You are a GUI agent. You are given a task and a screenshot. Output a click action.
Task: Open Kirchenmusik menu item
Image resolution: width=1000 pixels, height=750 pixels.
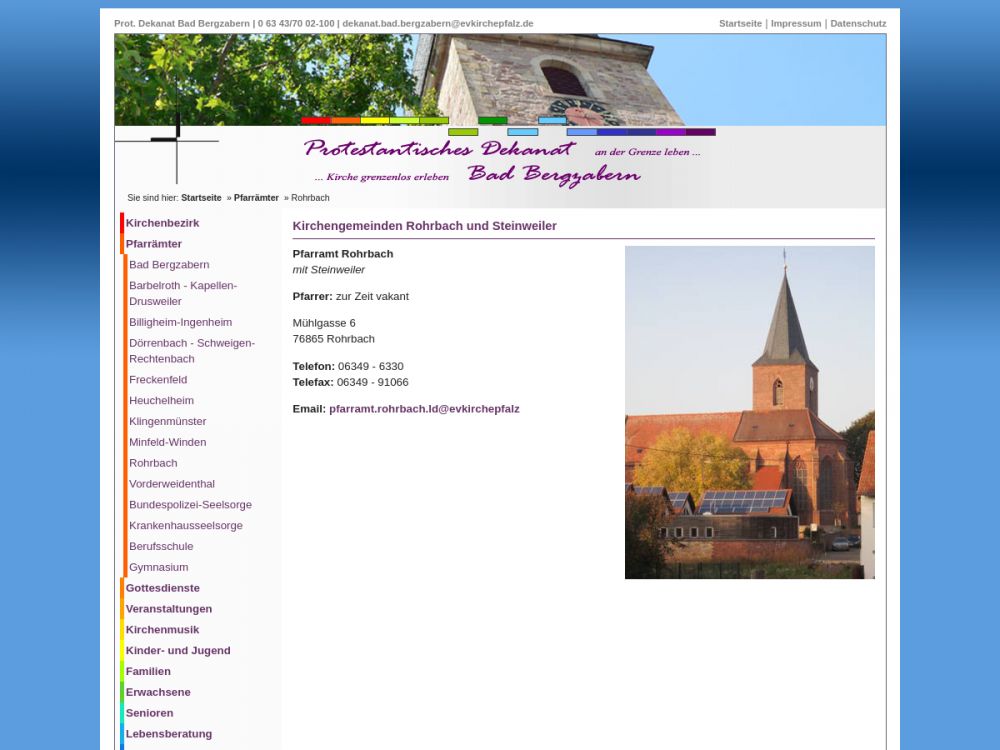(x=162, y=630)
